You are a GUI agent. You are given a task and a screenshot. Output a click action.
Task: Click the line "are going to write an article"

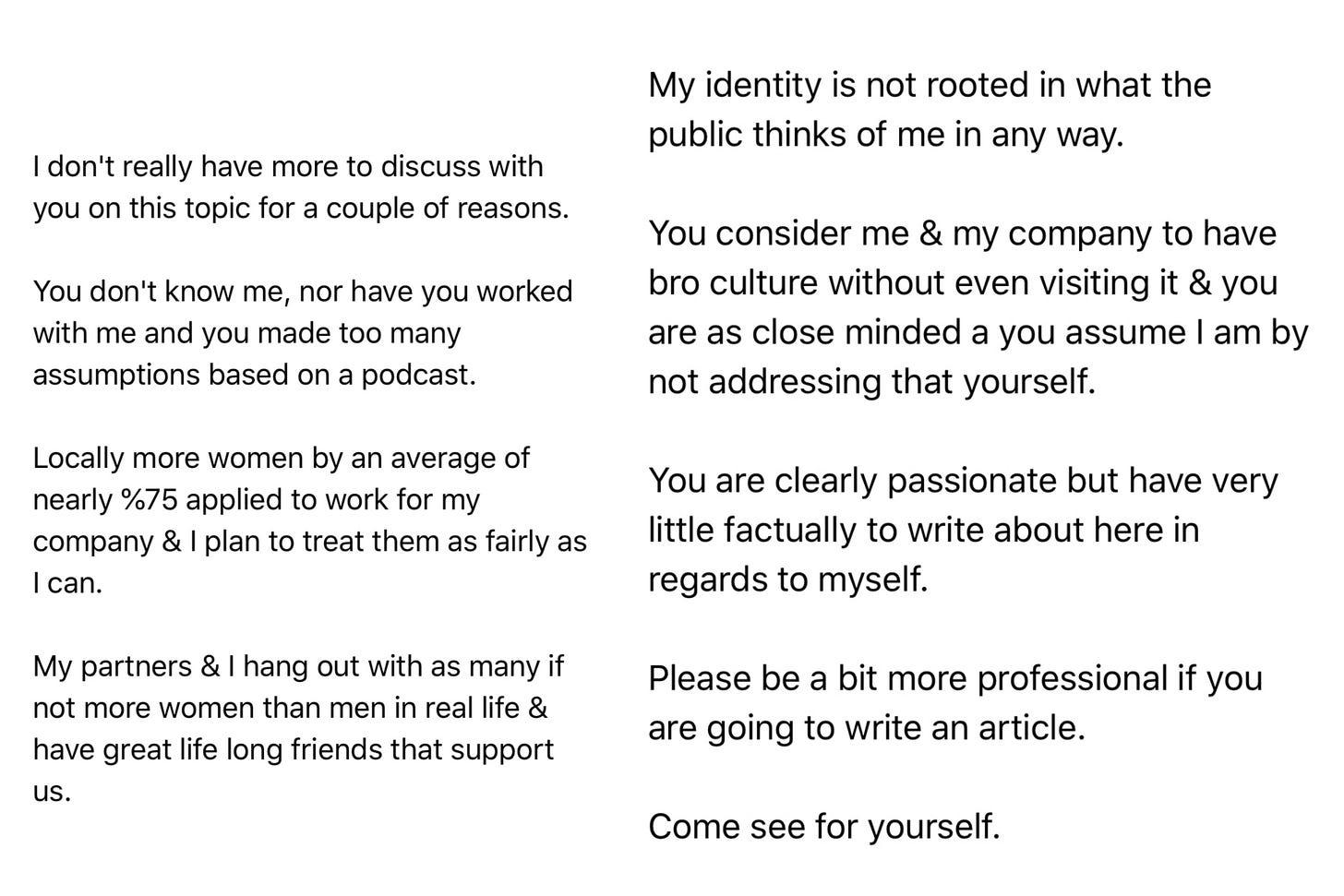[x=866, y=729]
